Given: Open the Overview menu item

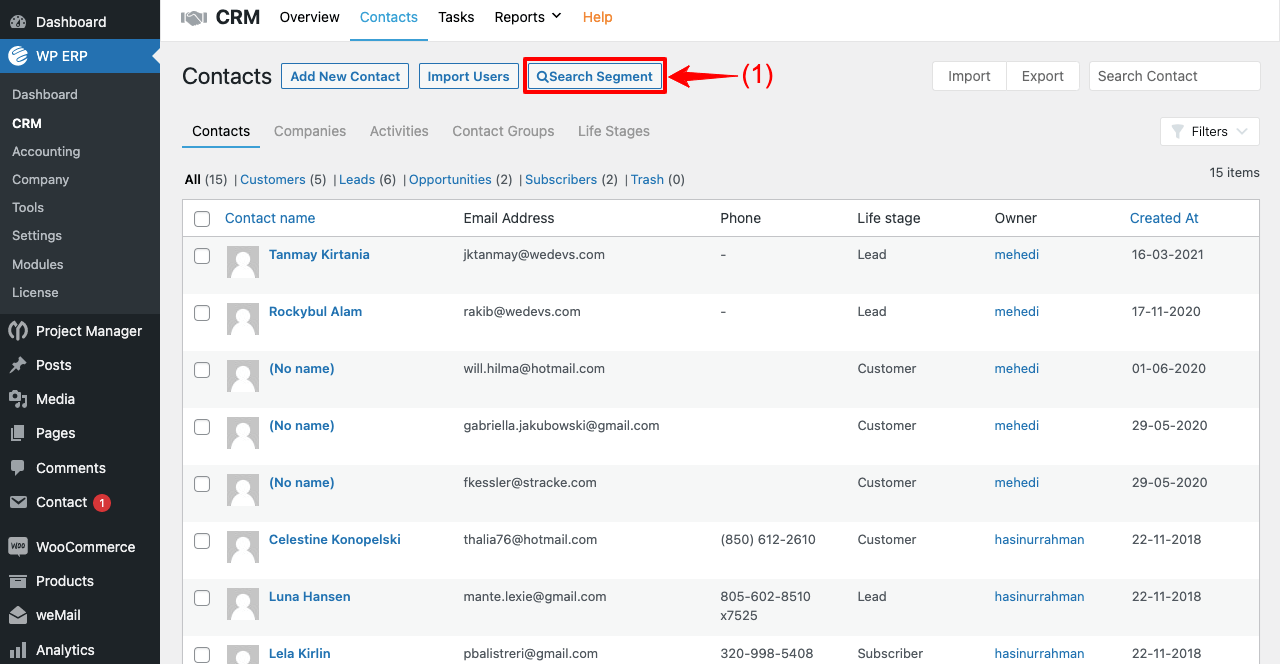Looking at the screenshot, I should (309, 17).
